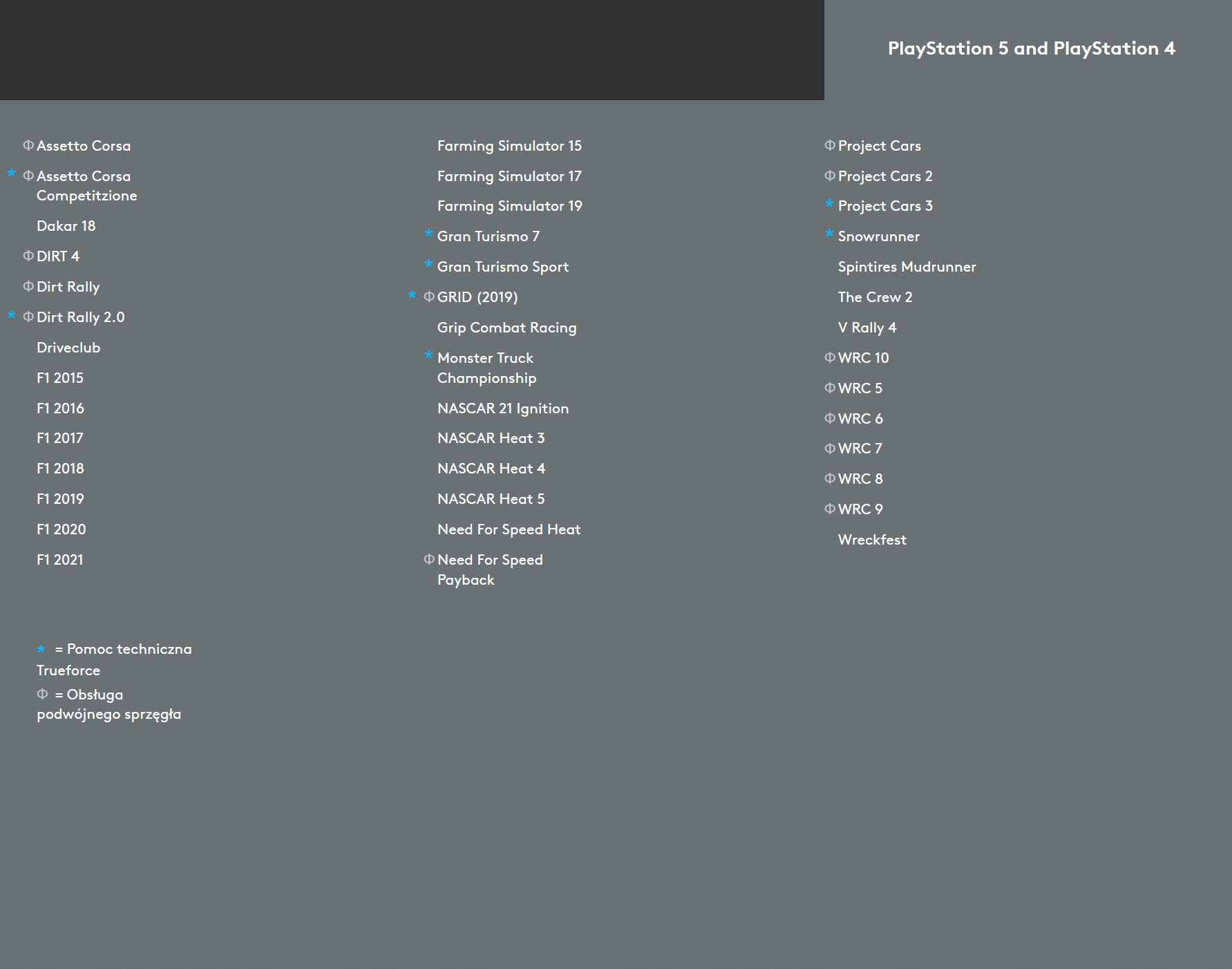Select the F1 2021 game title
The image size is (1232, 969).
point(60,560)
